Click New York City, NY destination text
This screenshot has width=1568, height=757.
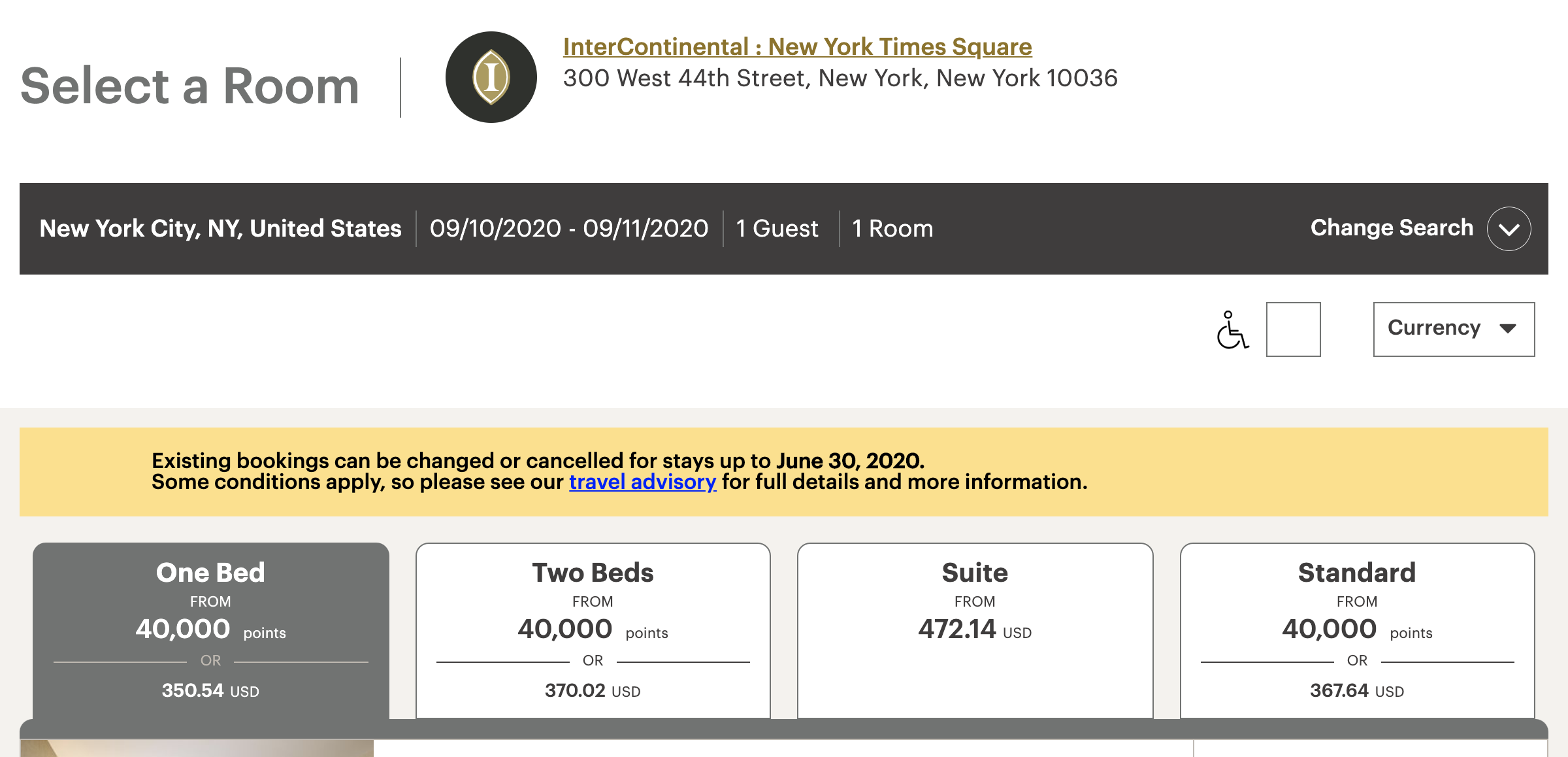[x=220, y=228]
